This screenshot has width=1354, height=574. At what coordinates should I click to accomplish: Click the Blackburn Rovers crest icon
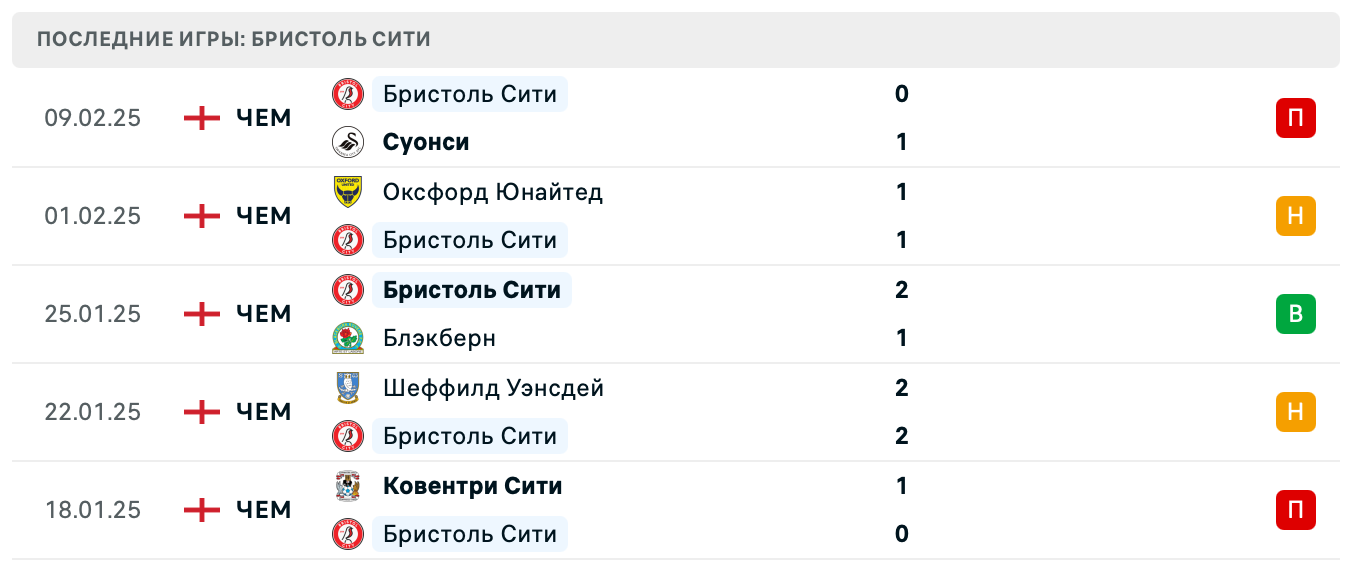[348, 339]
